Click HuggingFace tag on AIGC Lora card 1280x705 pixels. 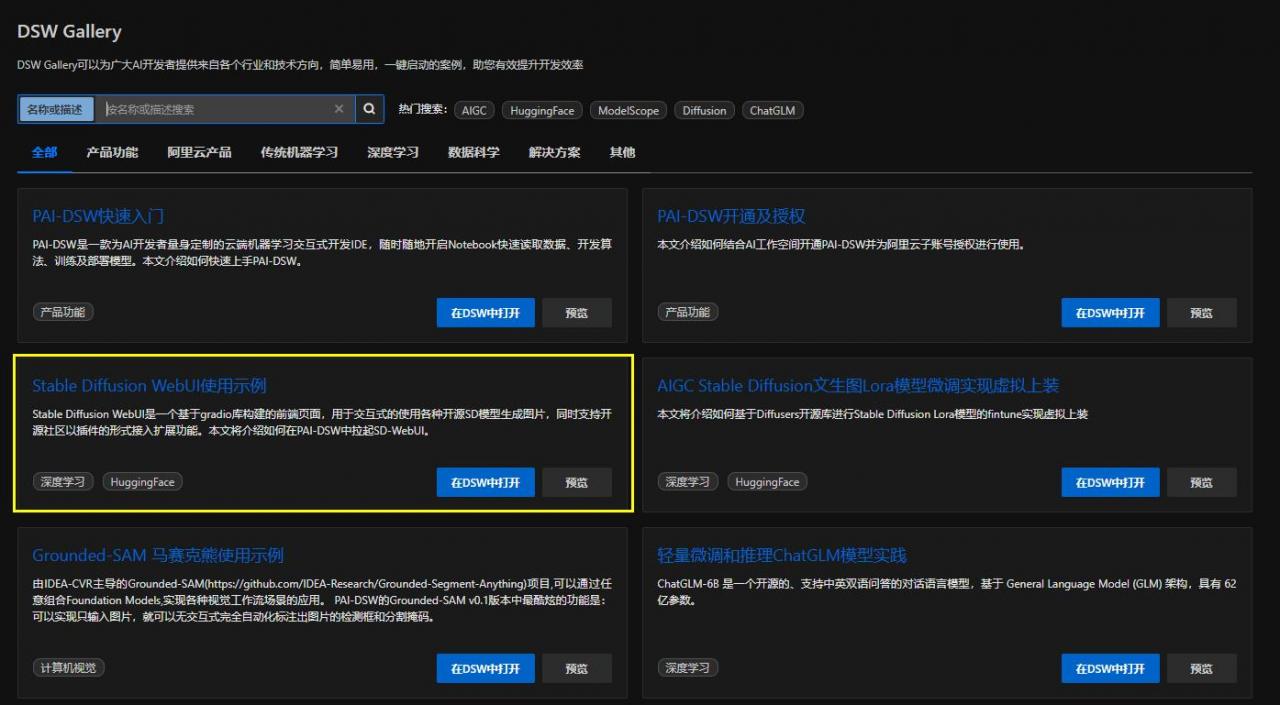(767, 482)
